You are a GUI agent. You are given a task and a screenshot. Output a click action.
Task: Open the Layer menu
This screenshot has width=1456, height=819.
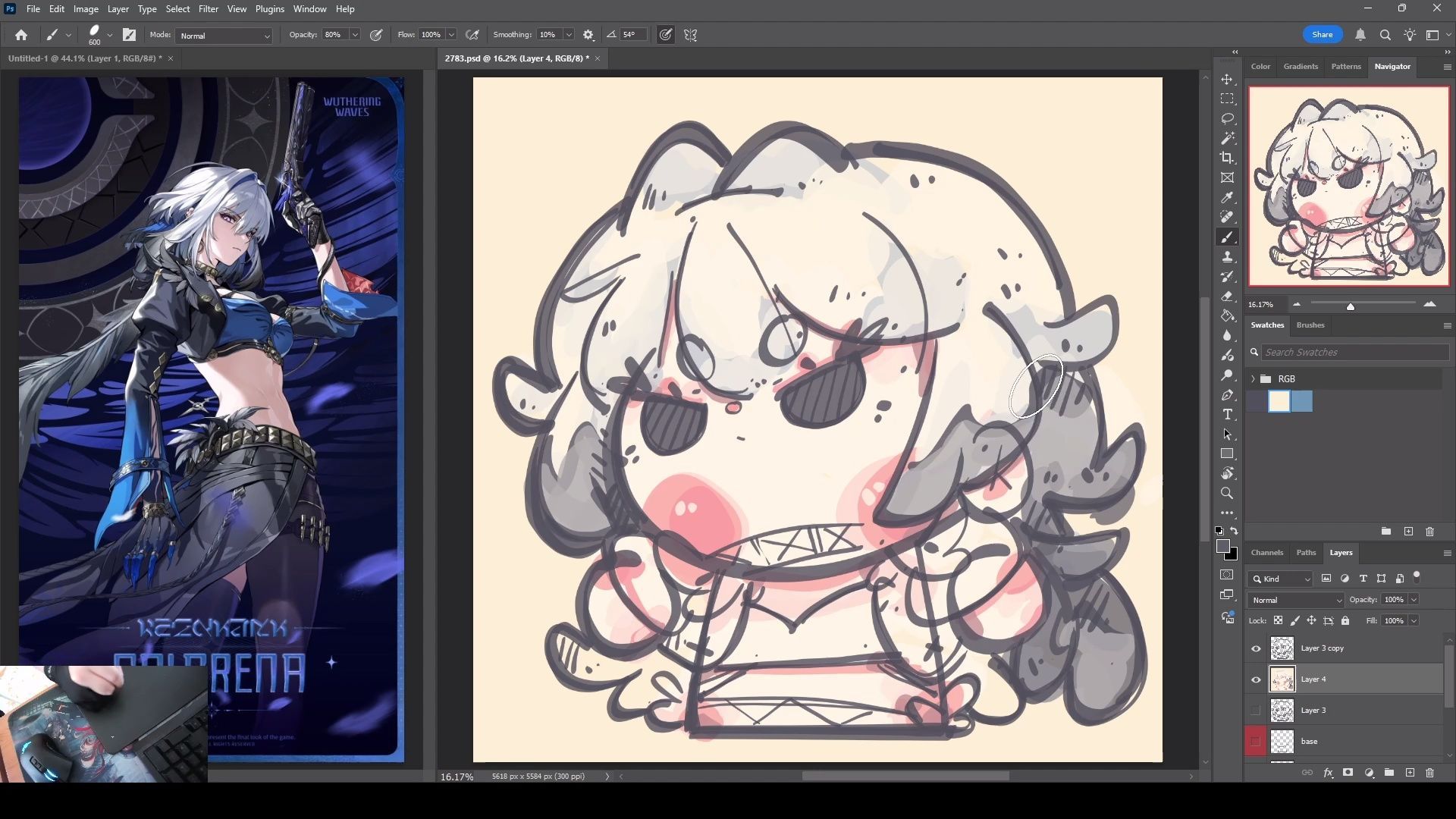[x=118, y=9]
